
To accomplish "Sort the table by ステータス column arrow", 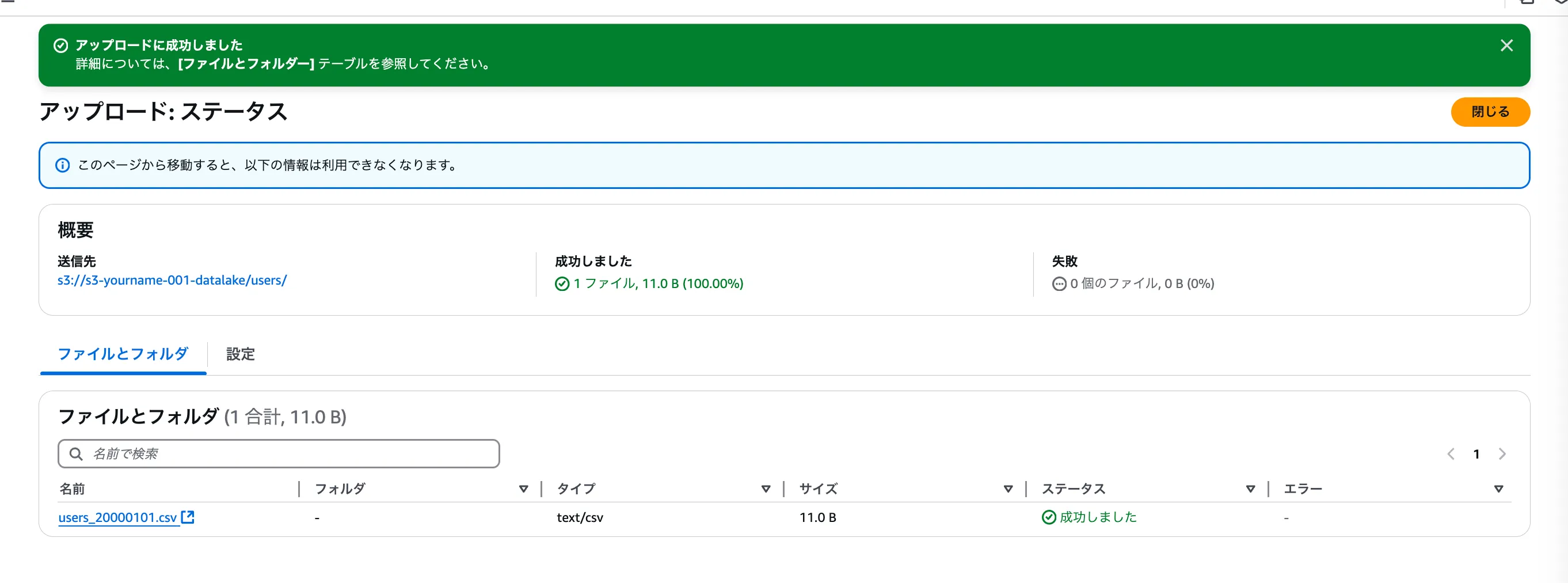I will pyautogui.click(x=1250, y=489).
